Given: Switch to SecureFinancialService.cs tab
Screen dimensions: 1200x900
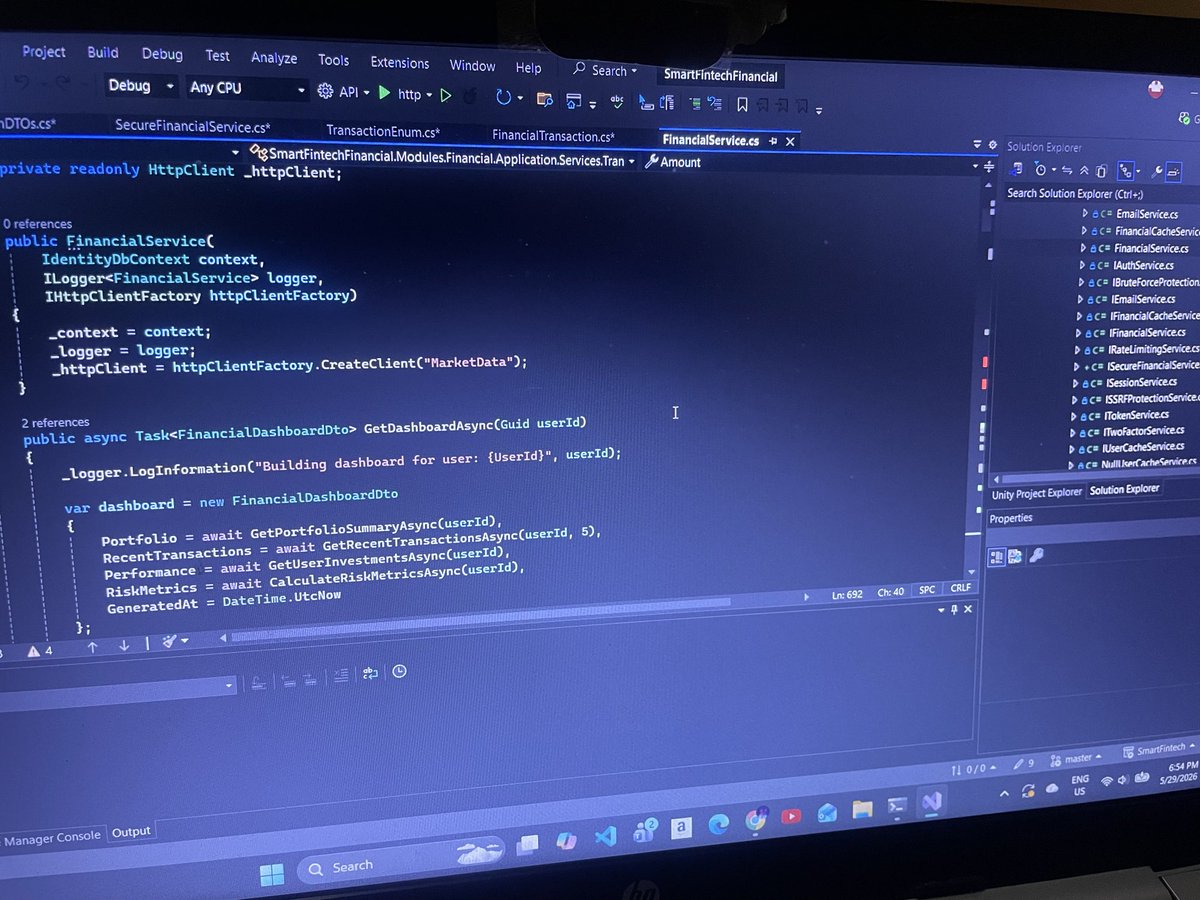Looking at the screenshot, I should click(x=193, y=126).
